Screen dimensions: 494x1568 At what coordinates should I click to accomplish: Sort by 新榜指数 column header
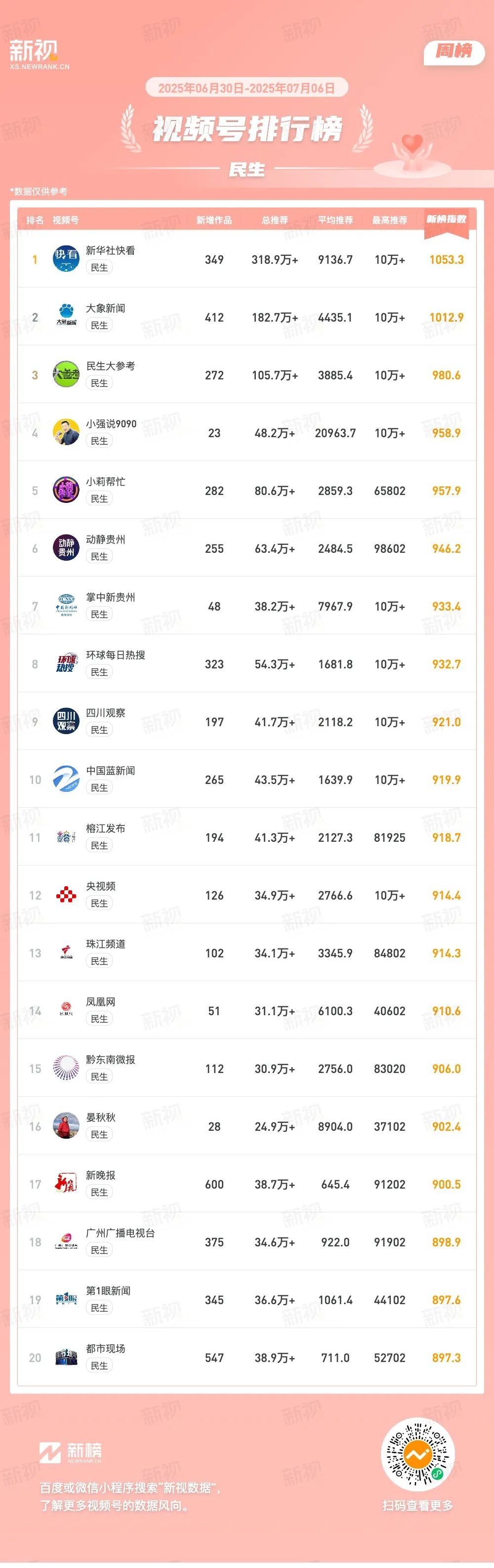tap(446, 219)
